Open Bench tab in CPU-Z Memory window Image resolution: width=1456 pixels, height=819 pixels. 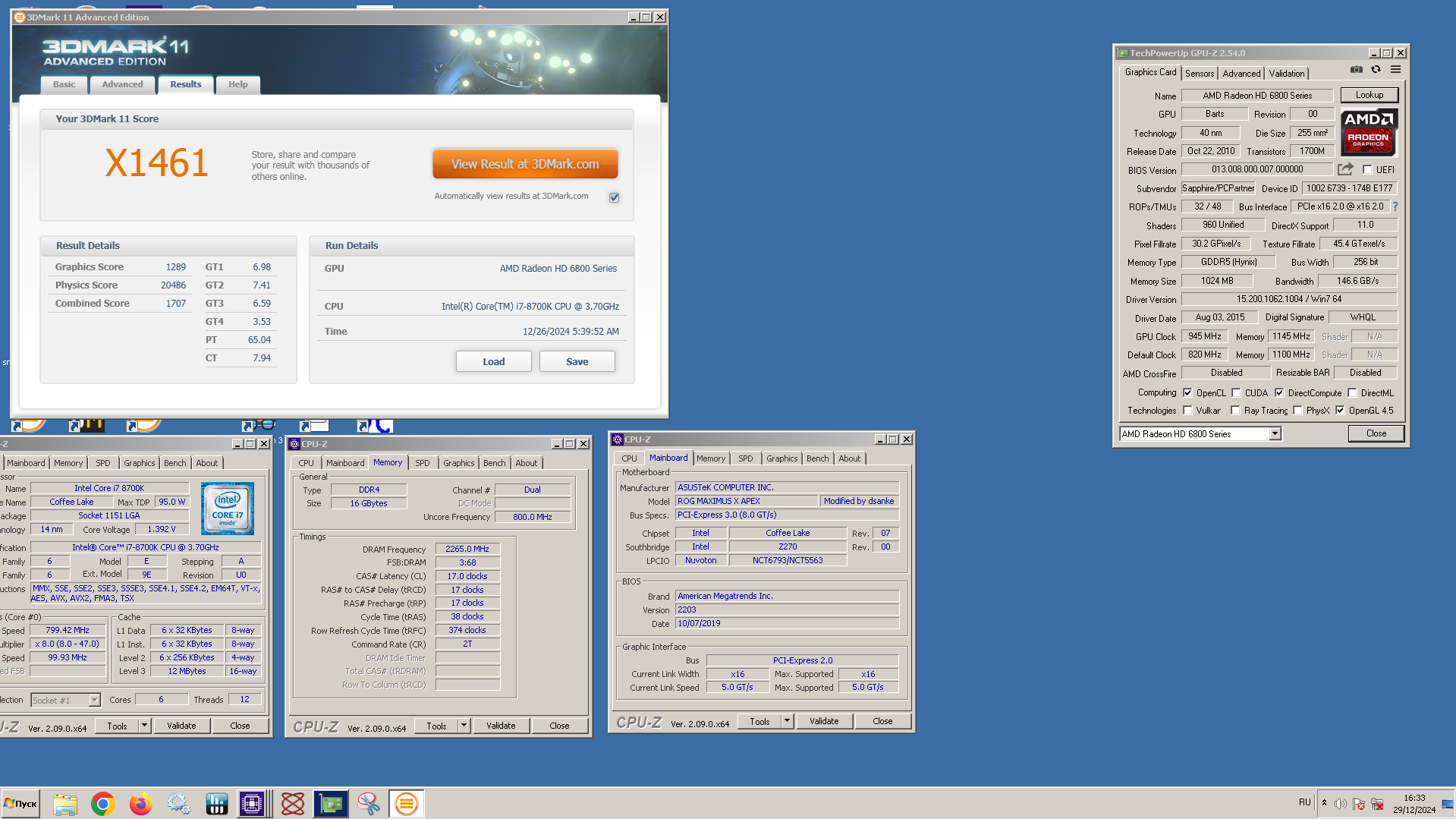tap(494, 463)
